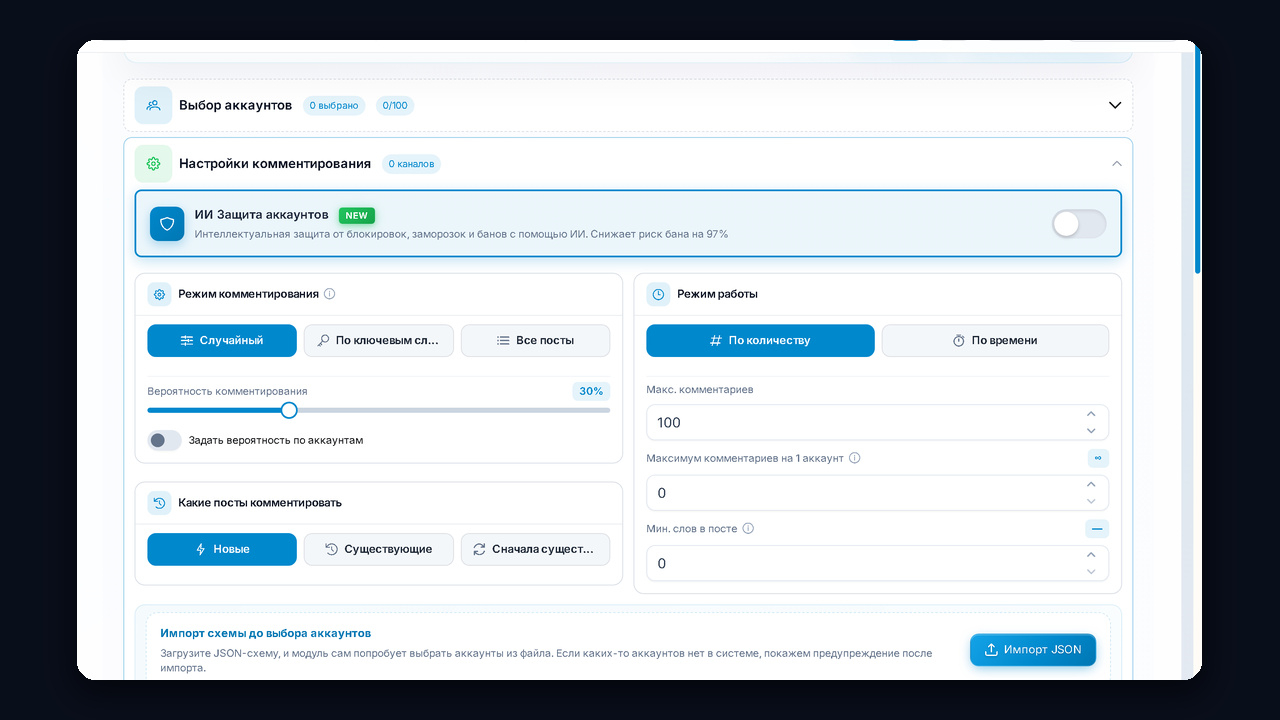Switch work mode to По времени

click(x=995, y=340)
